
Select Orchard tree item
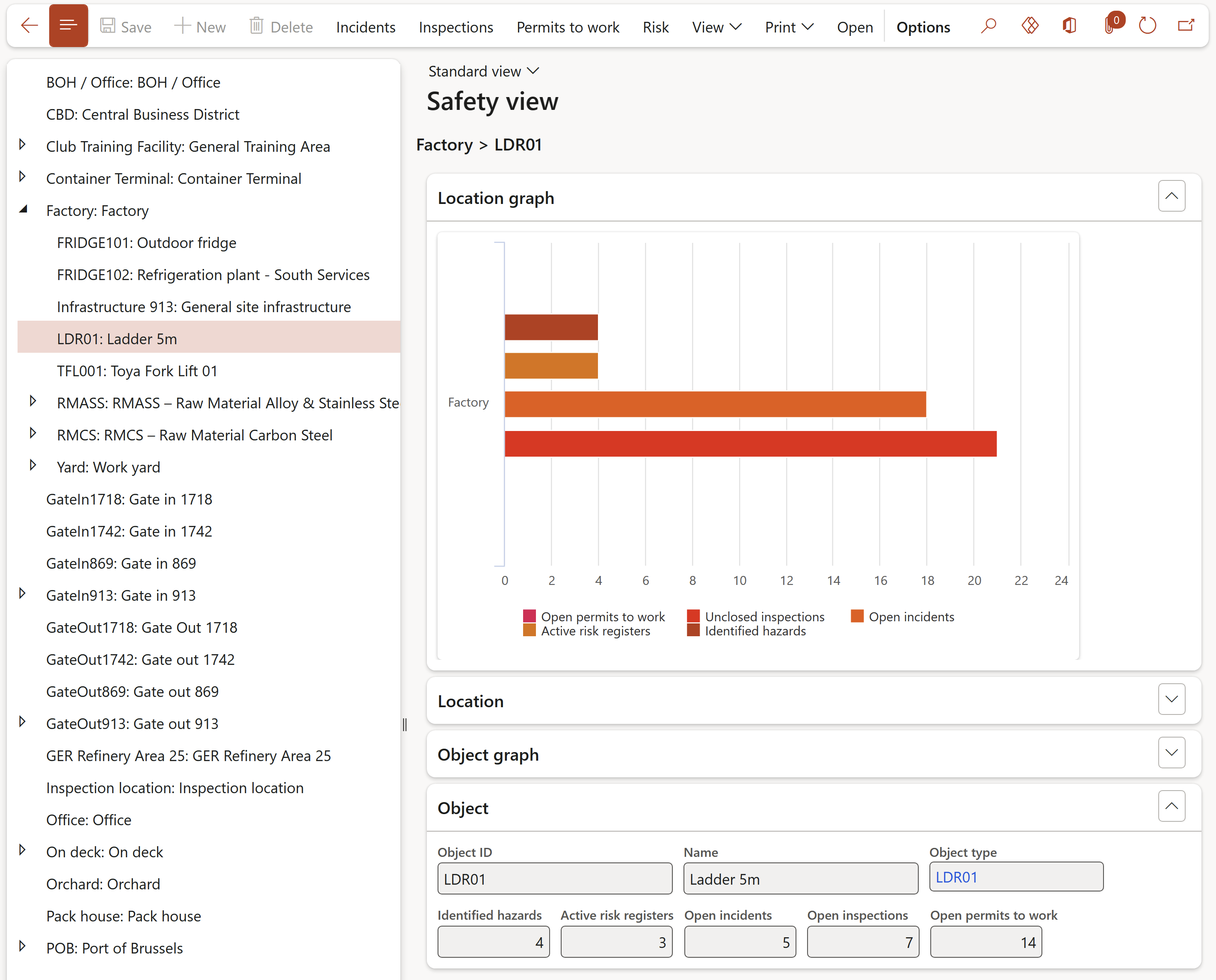(104, 884)
